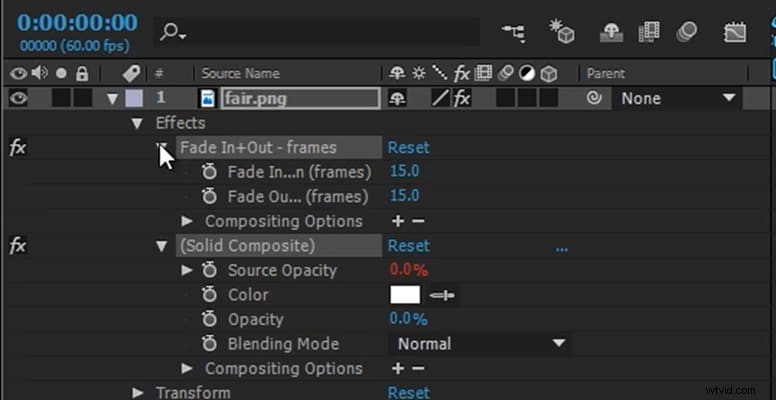776x400 pixels.
Task: Toggle Motion Blur box for fair.png layer
Action: click(505, 98)
